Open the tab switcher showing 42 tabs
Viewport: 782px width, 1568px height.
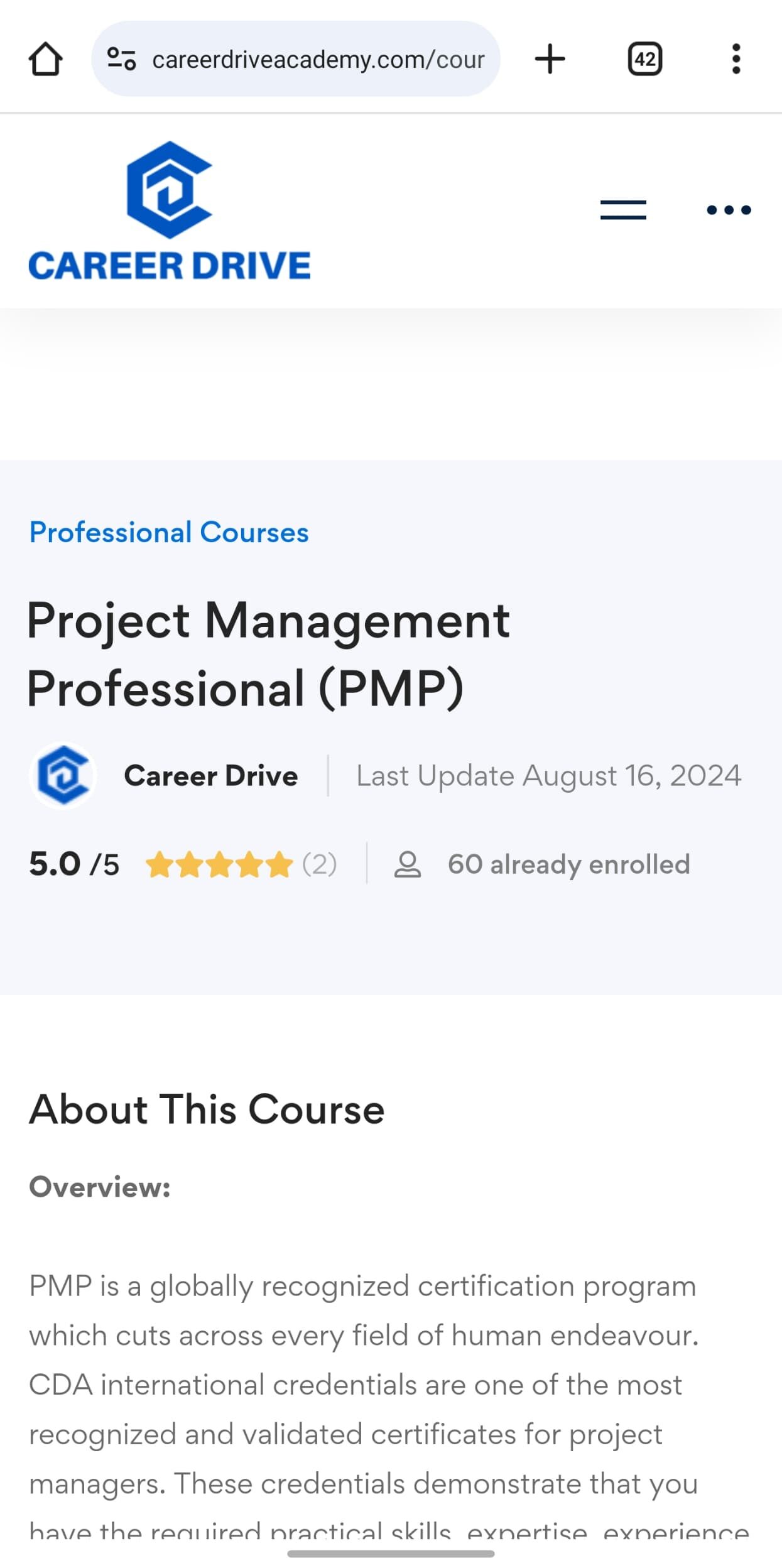644,59
